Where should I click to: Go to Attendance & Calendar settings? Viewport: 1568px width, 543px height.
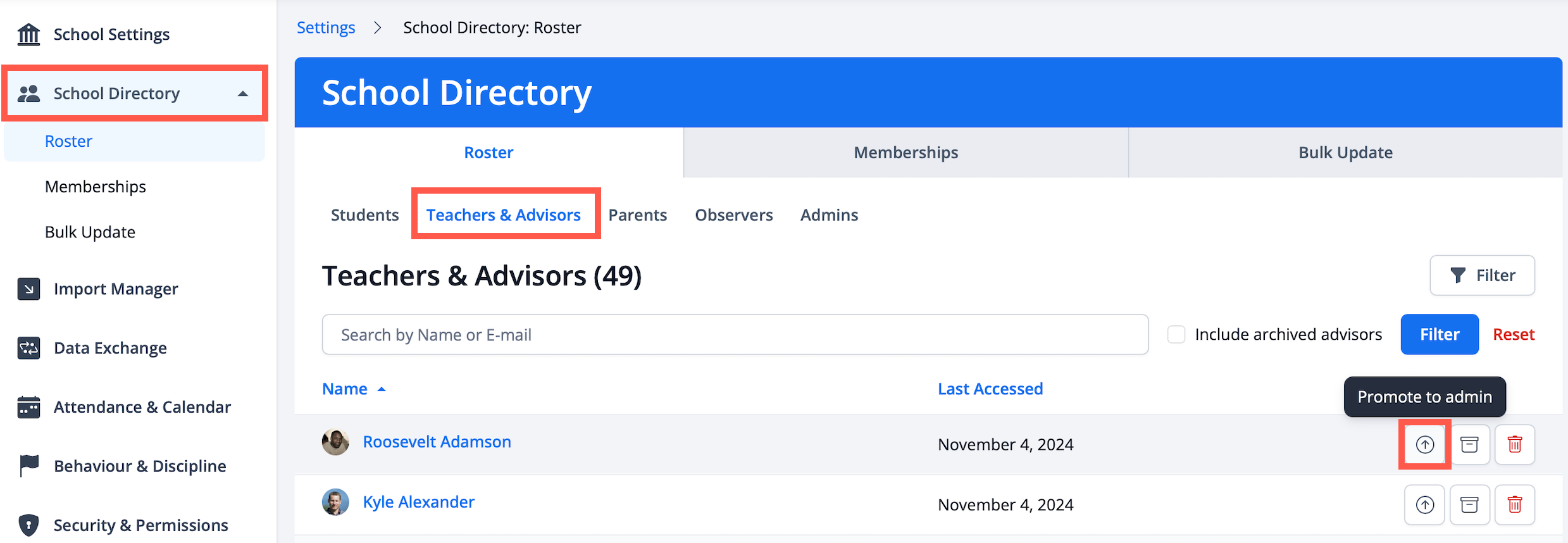[142, 407]
